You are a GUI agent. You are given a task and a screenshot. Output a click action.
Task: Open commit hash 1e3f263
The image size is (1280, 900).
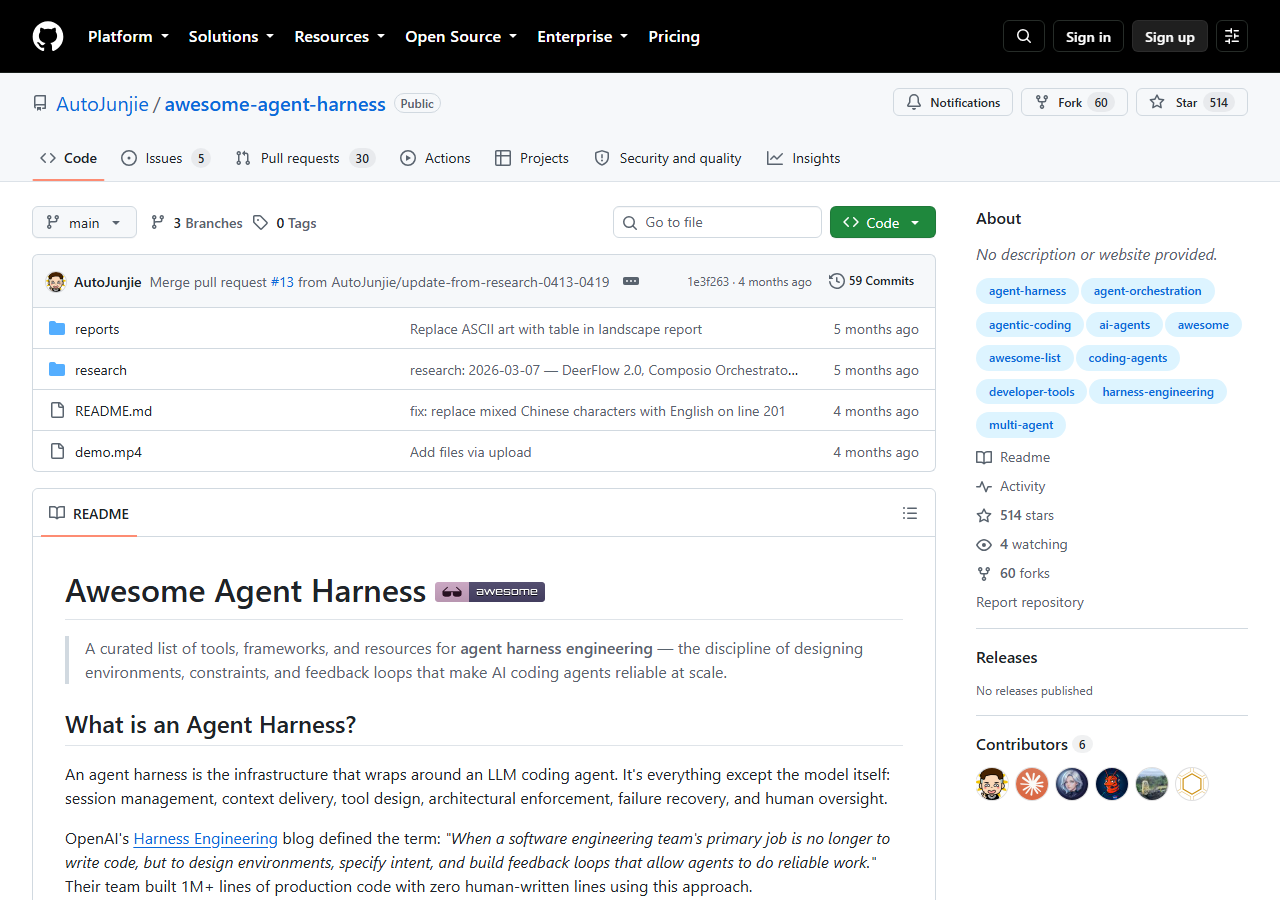point(708,282)
